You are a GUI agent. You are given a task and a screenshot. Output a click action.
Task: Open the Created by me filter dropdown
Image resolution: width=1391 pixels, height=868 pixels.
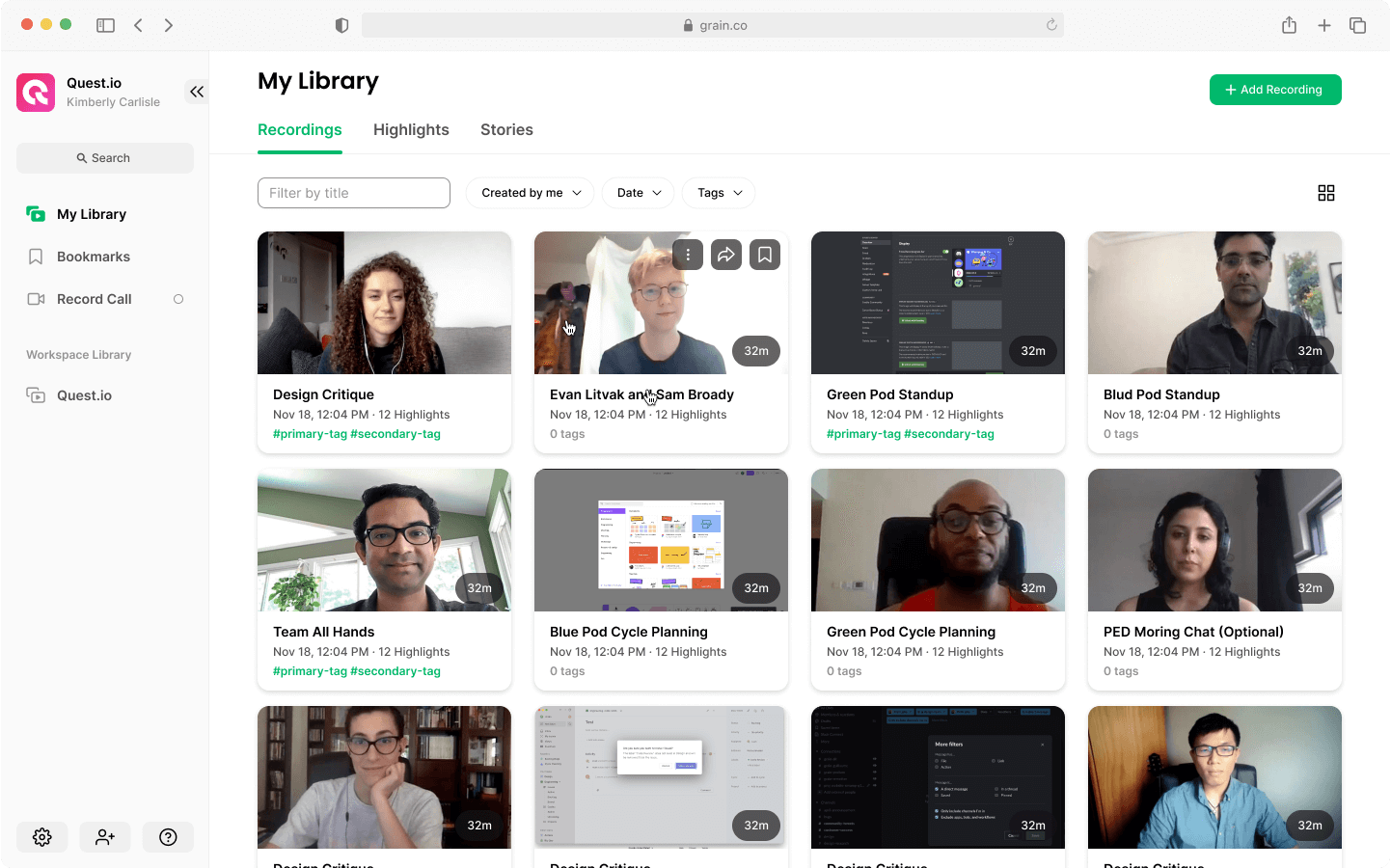pyautogui.click(x=529, y=193)
